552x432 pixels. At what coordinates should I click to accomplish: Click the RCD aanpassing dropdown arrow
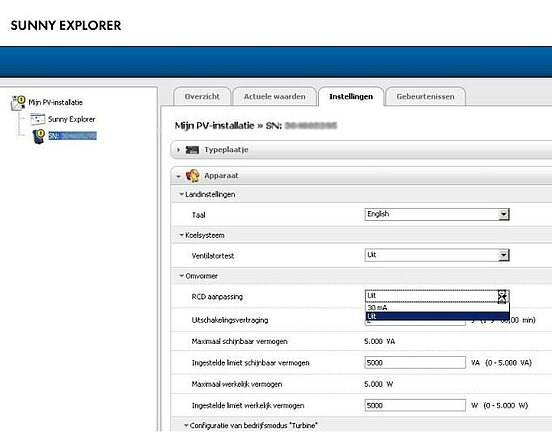click(x=502, y=296)
